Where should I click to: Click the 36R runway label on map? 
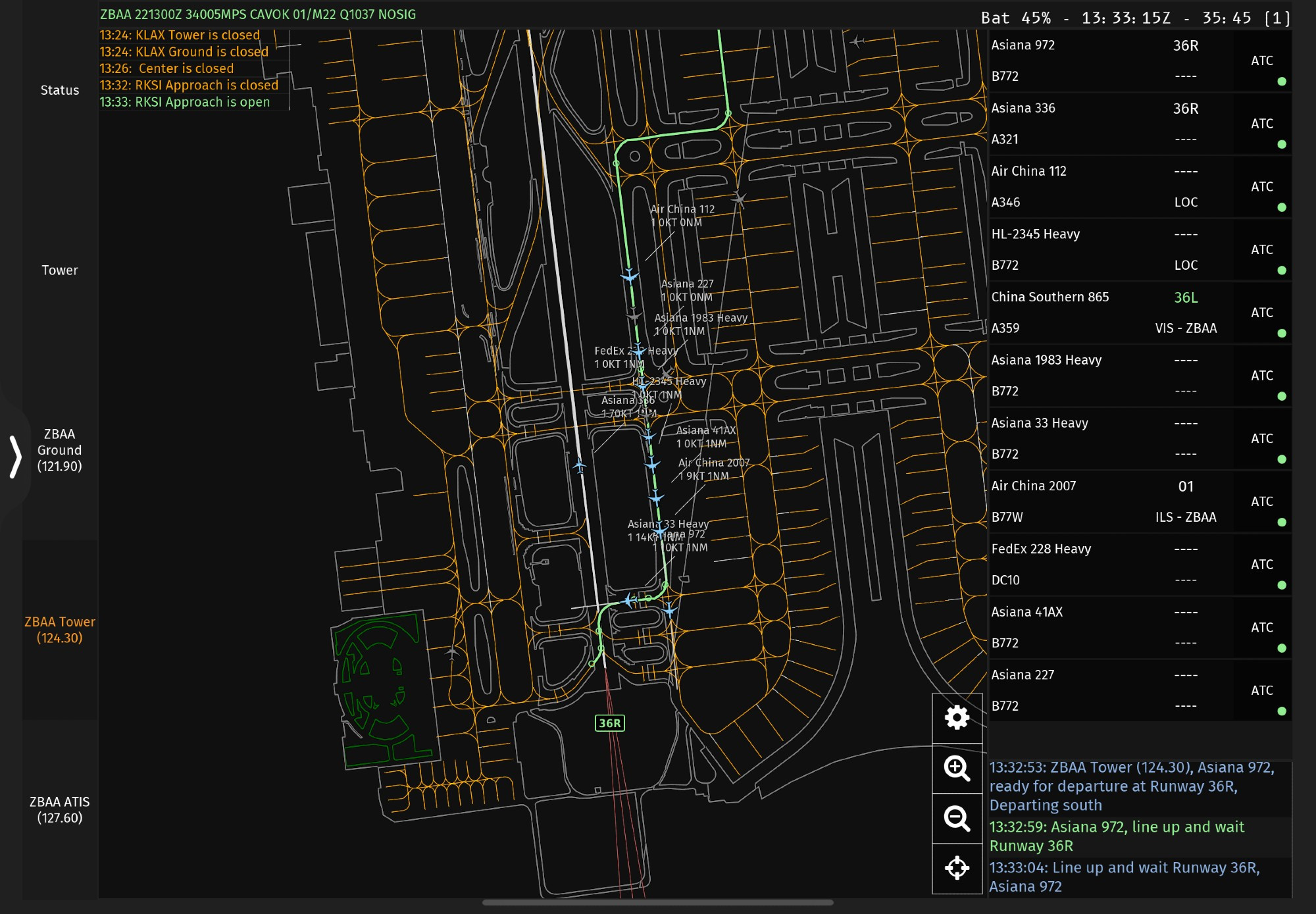point(610,723)
